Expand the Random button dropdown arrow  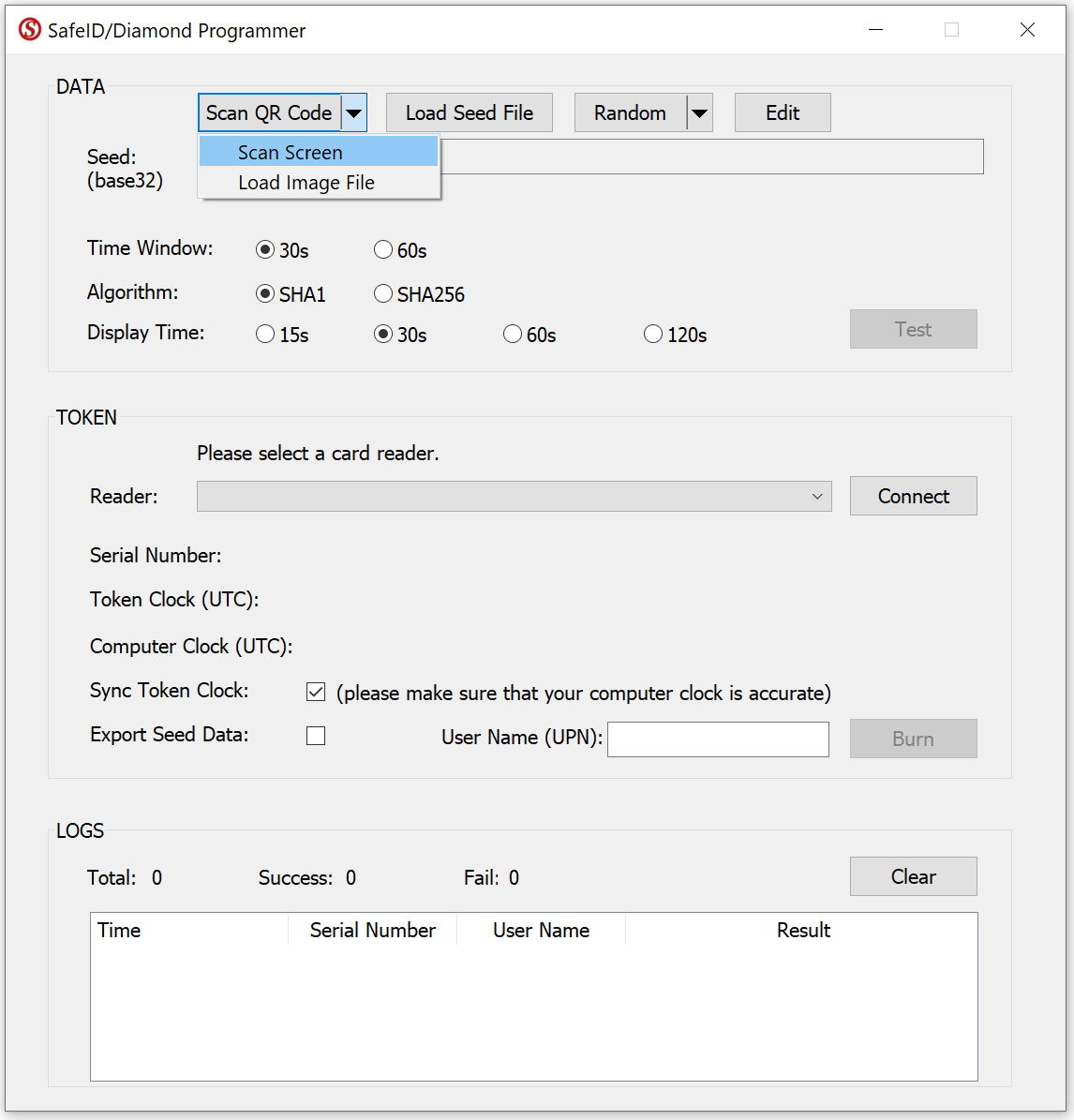(x=699, y=113)
